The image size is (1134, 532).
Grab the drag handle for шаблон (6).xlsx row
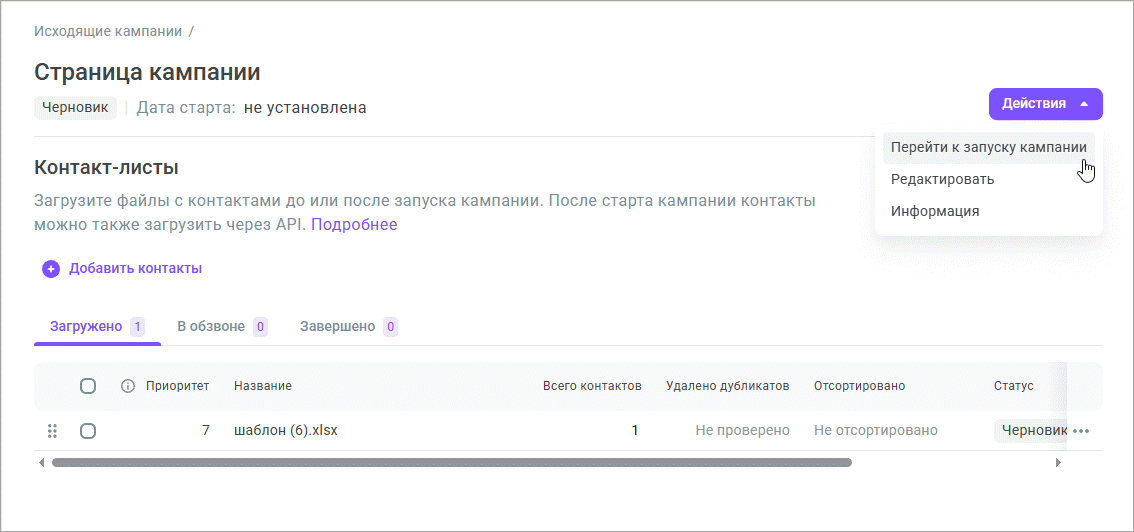[x=52, y=431]
